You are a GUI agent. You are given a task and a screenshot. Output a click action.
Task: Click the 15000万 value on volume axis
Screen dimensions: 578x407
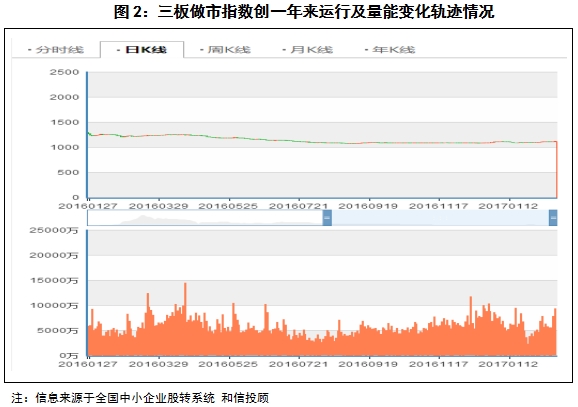click(x=54, y=281)
